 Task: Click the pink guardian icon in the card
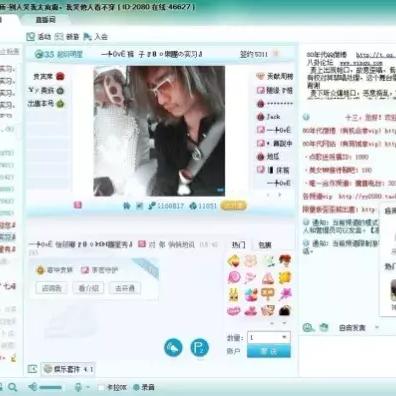pyautogui.click(x=85, y=270)
